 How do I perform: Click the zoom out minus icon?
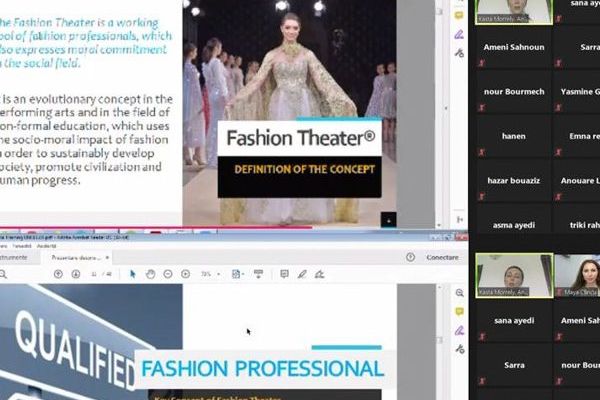tap(167, 274)
